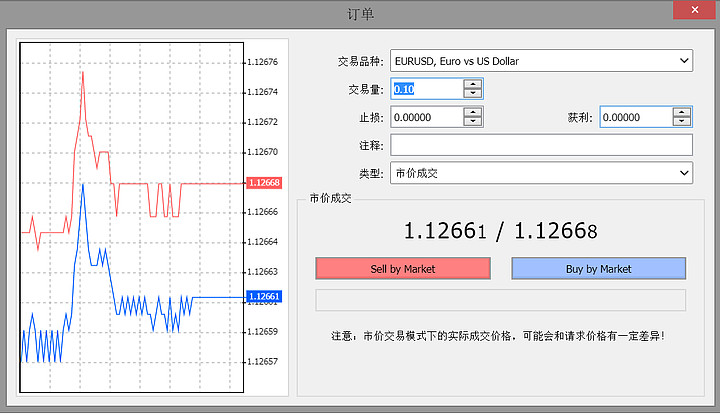The height and width of the screenshot is (415, 720).
Task: Increase the 获利 take profit with up arrow
Action: pos(682,112)
